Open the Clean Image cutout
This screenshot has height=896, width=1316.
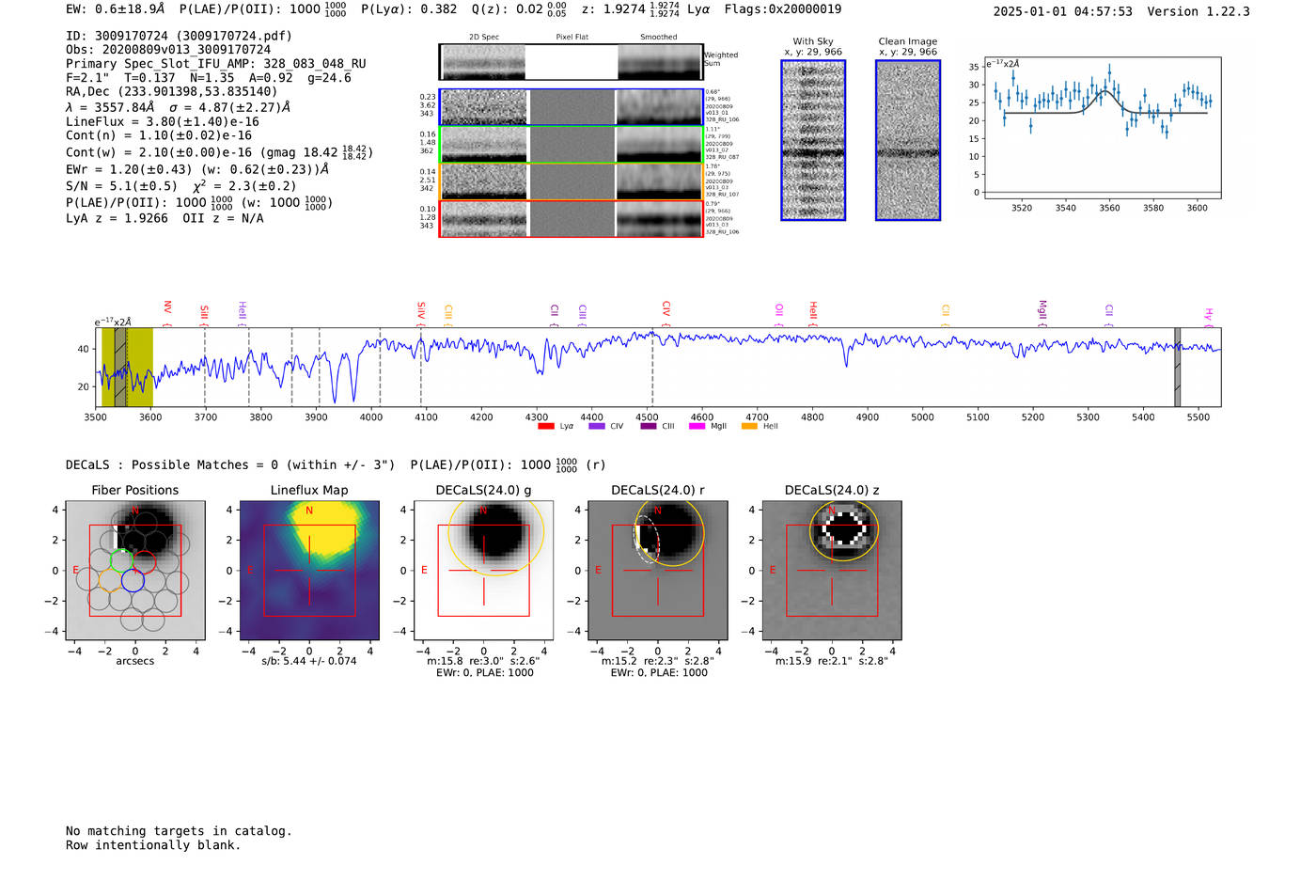click(908, 140)
